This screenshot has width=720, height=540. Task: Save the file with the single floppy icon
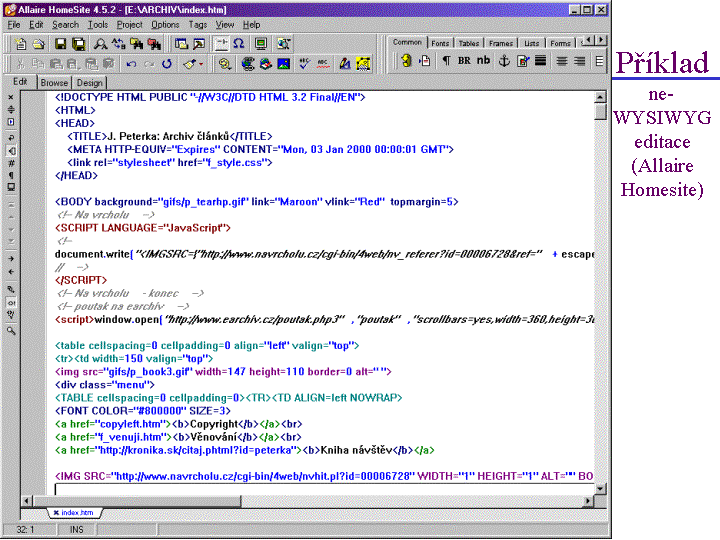(61, 44)
